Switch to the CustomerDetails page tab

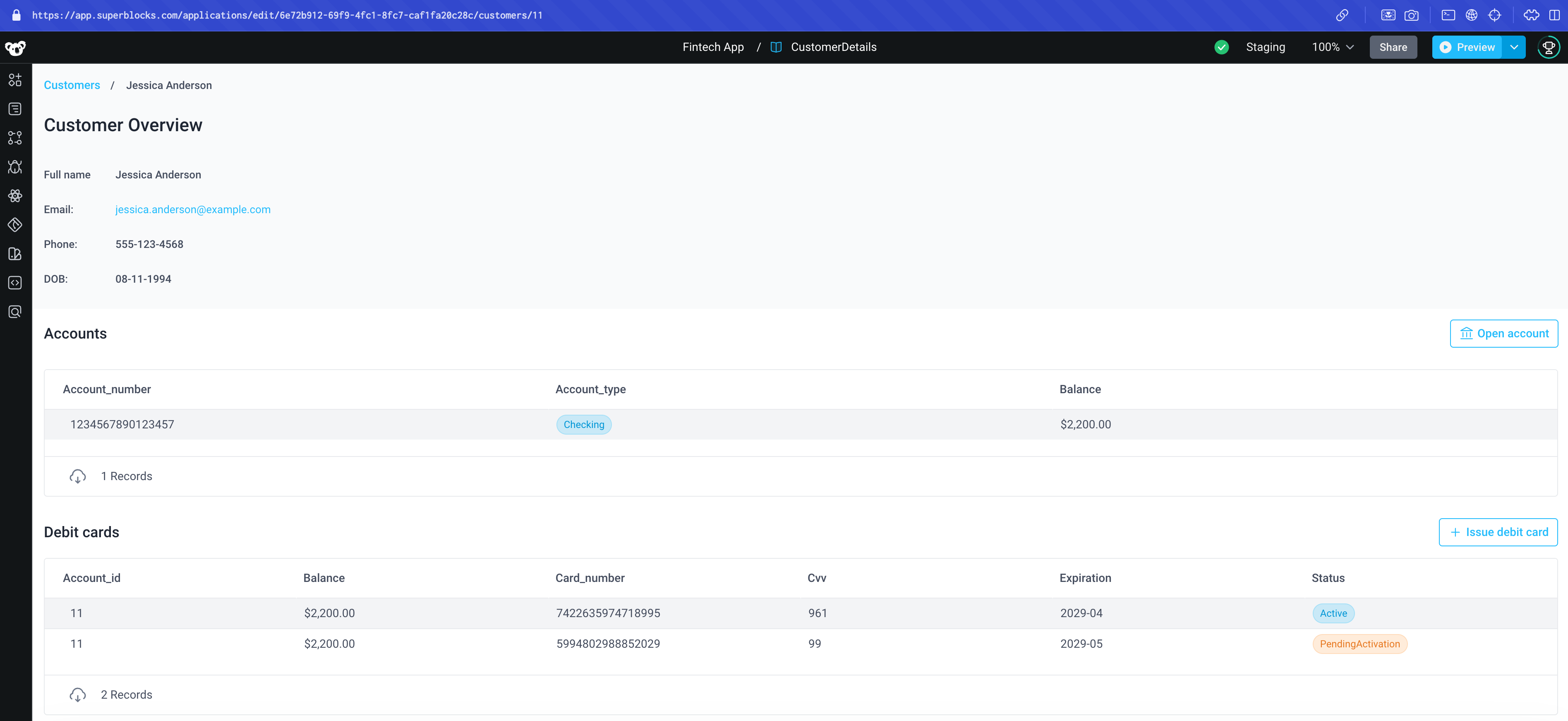click(x=833, y=47)
